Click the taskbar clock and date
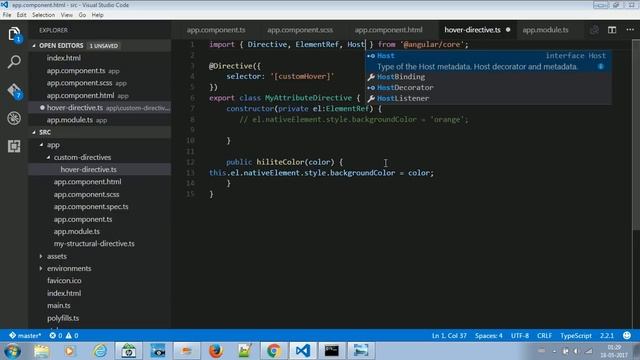The image size is (640, 360). 614,351
